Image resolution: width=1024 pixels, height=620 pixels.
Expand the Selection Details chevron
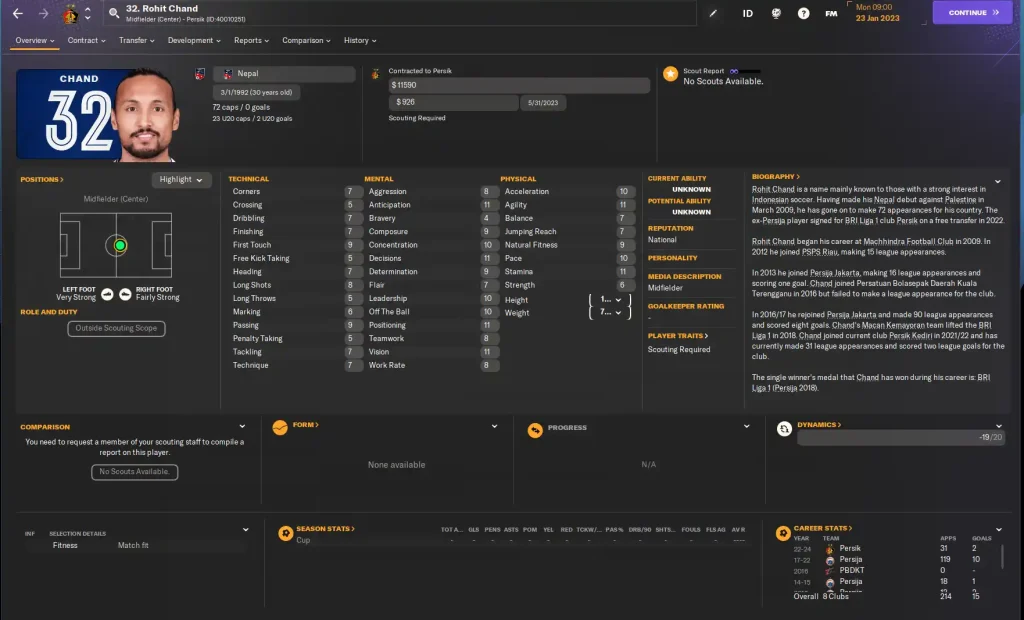[246, 530]
